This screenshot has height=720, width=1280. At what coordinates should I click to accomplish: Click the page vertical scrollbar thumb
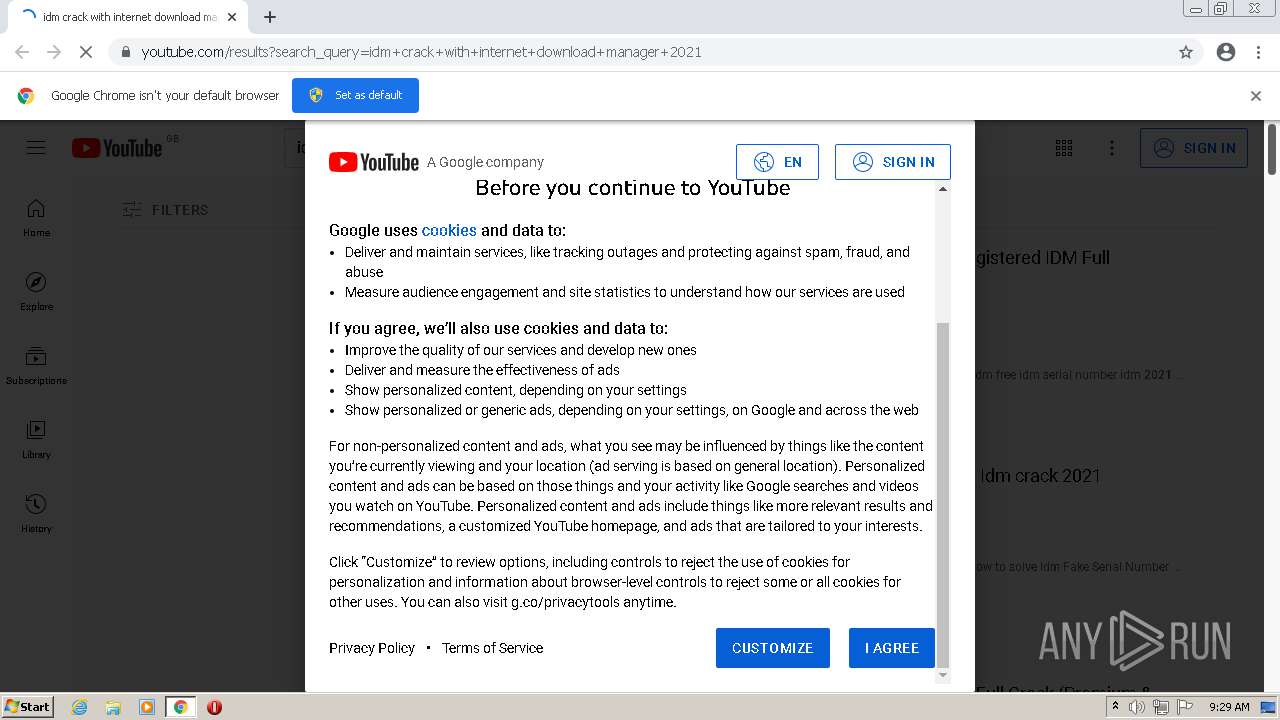[1272, 148]
